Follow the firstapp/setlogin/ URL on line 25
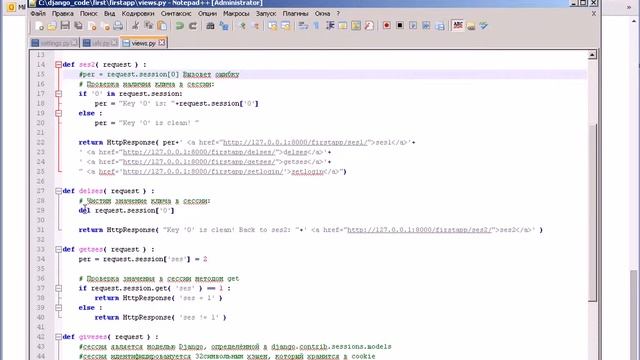 tap(203, 172)
